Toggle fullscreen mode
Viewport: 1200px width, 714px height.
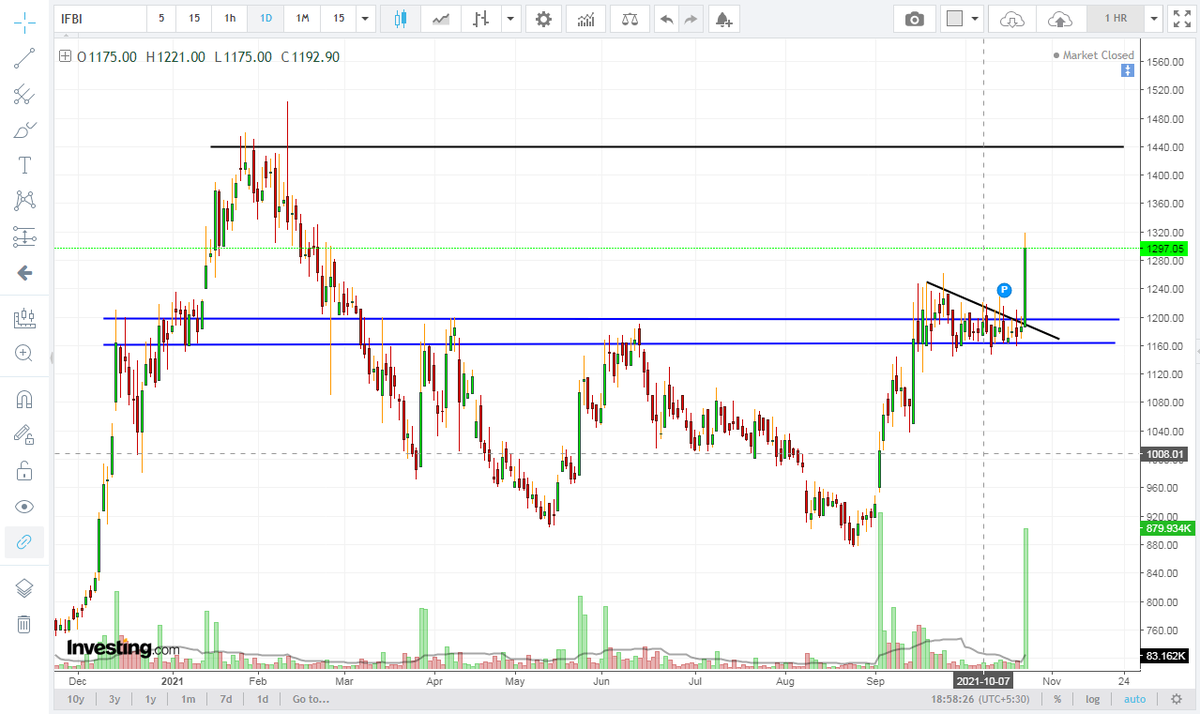tap(1180, 18)
